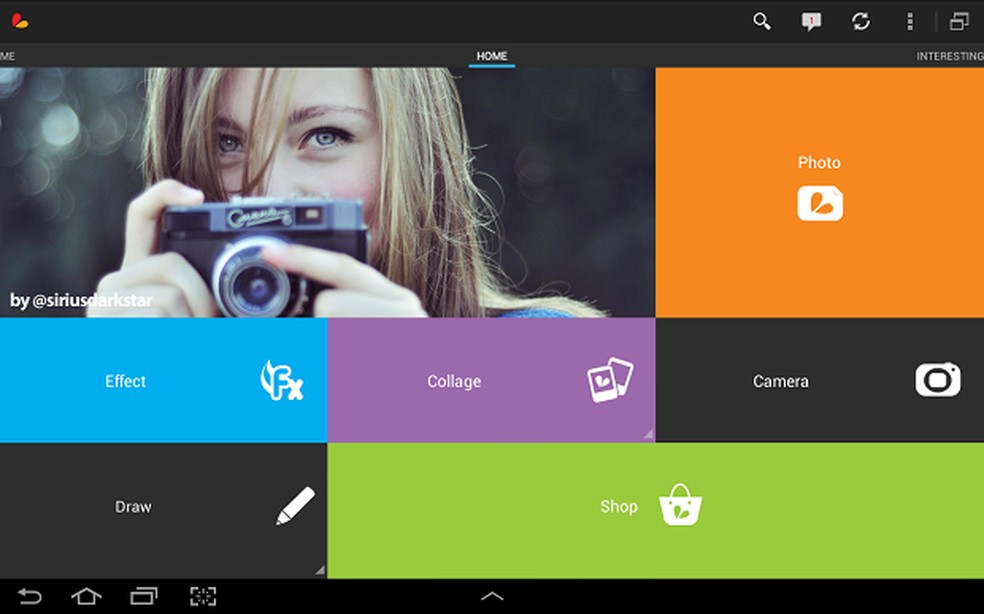Expand the Draw tile's corner arrow
The width and height of the screenshot is (984, 614).
(320, 570)
